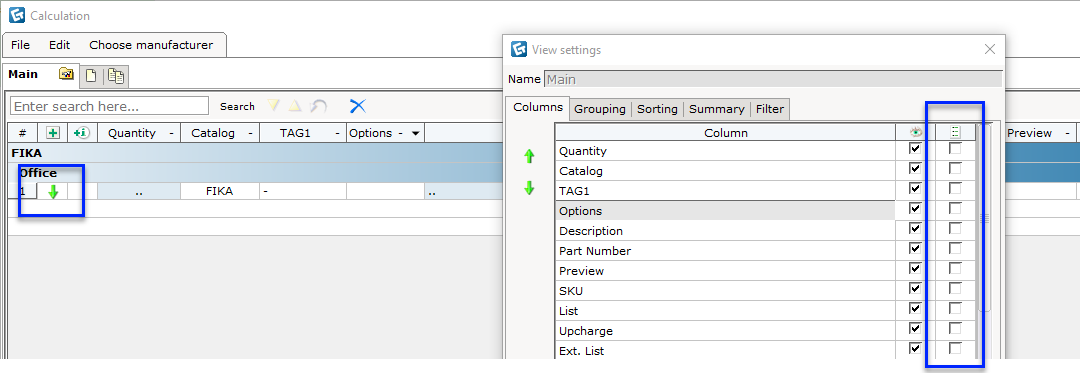Open the Edit menu

pyautogui.click(x=59, y=45)
